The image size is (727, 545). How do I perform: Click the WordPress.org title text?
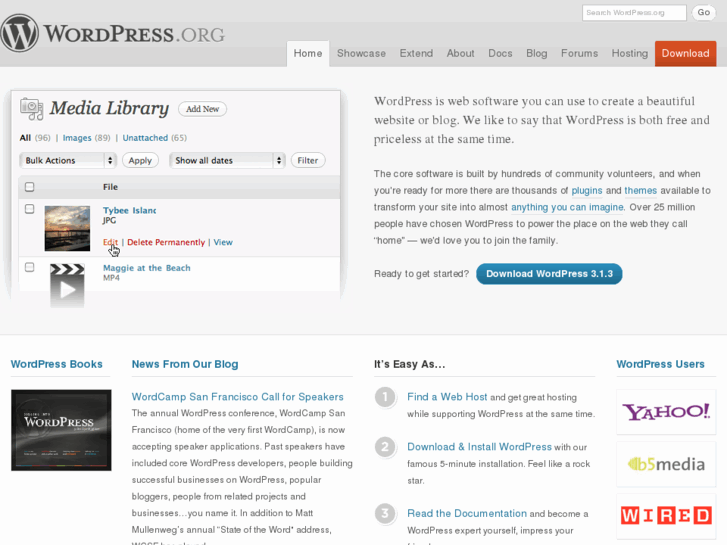(x=134, y=34)
